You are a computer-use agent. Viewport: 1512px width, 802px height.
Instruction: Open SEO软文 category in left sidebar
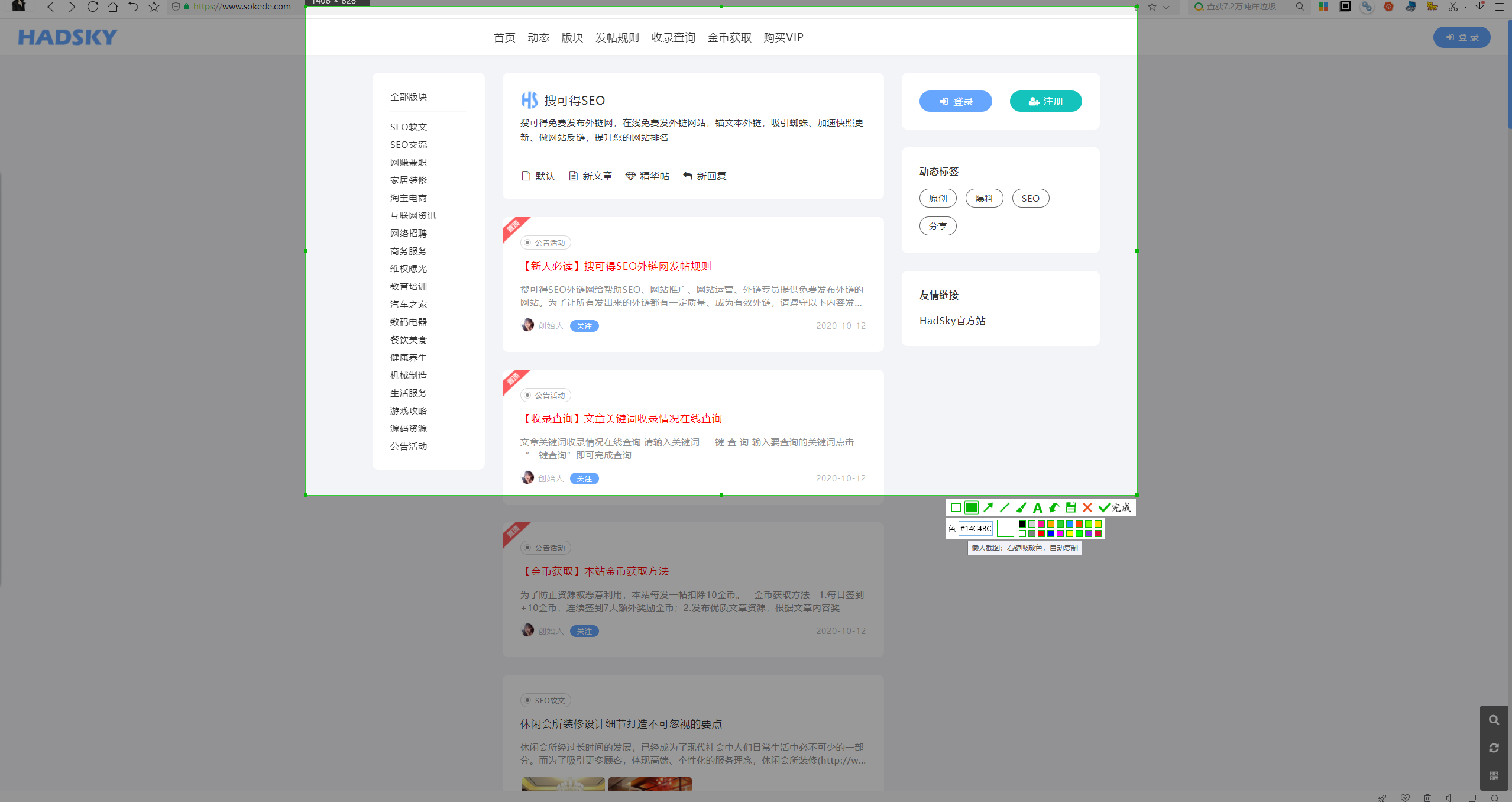tap(408, 127)
